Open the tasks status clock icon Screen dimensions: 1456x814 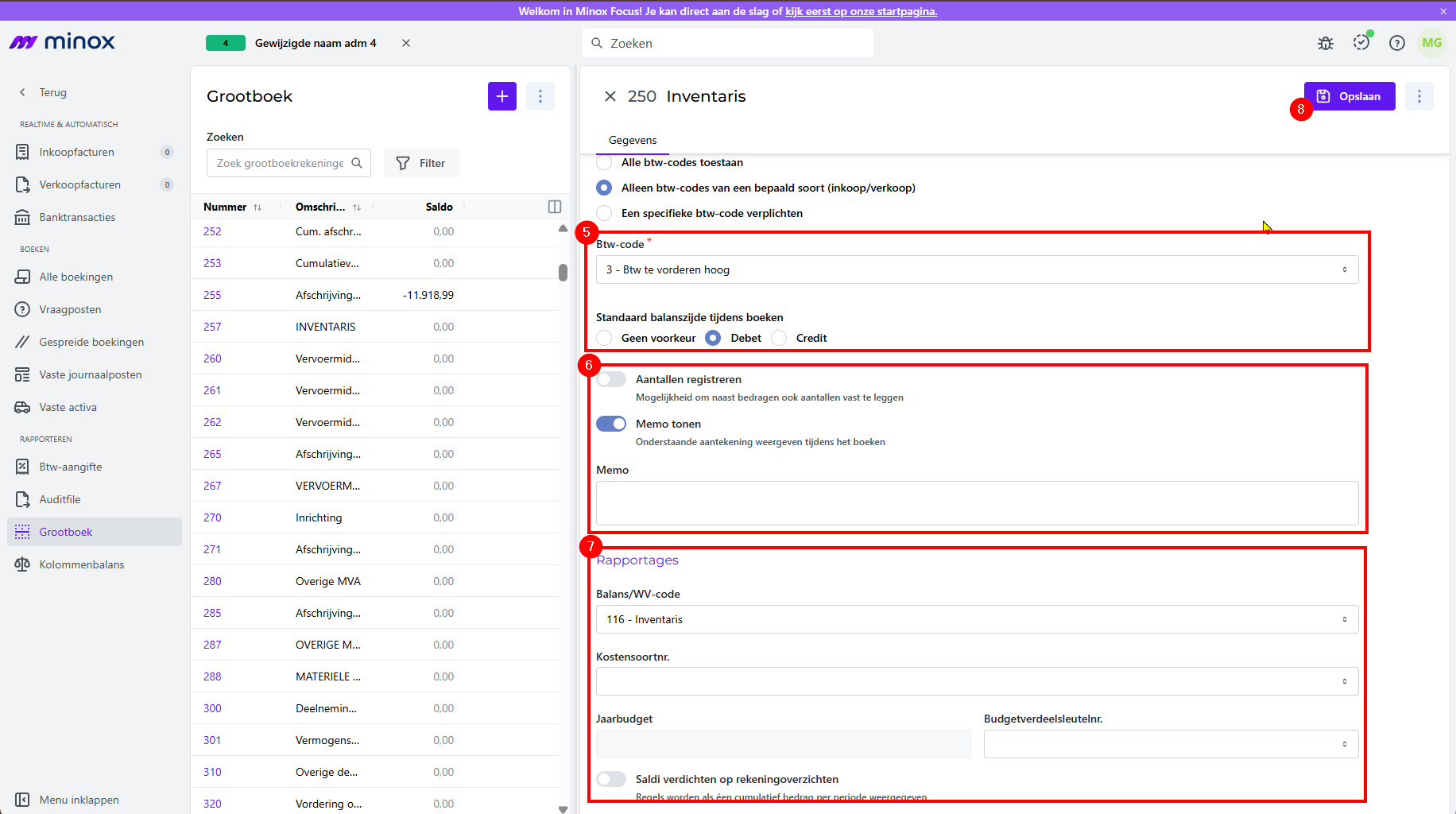1362,42
